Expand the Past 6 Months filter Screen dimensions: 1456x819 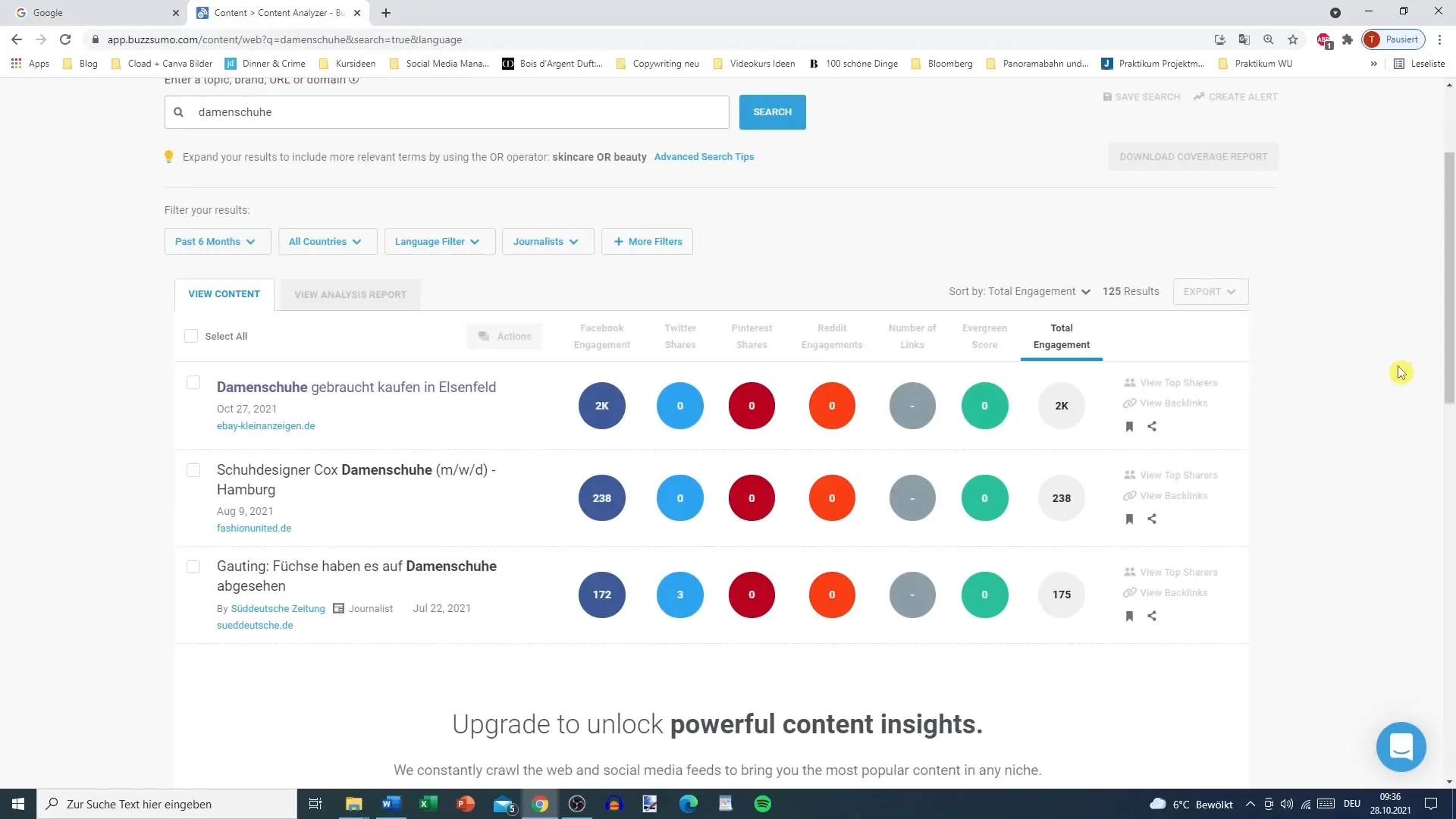(x=217, y=242)
